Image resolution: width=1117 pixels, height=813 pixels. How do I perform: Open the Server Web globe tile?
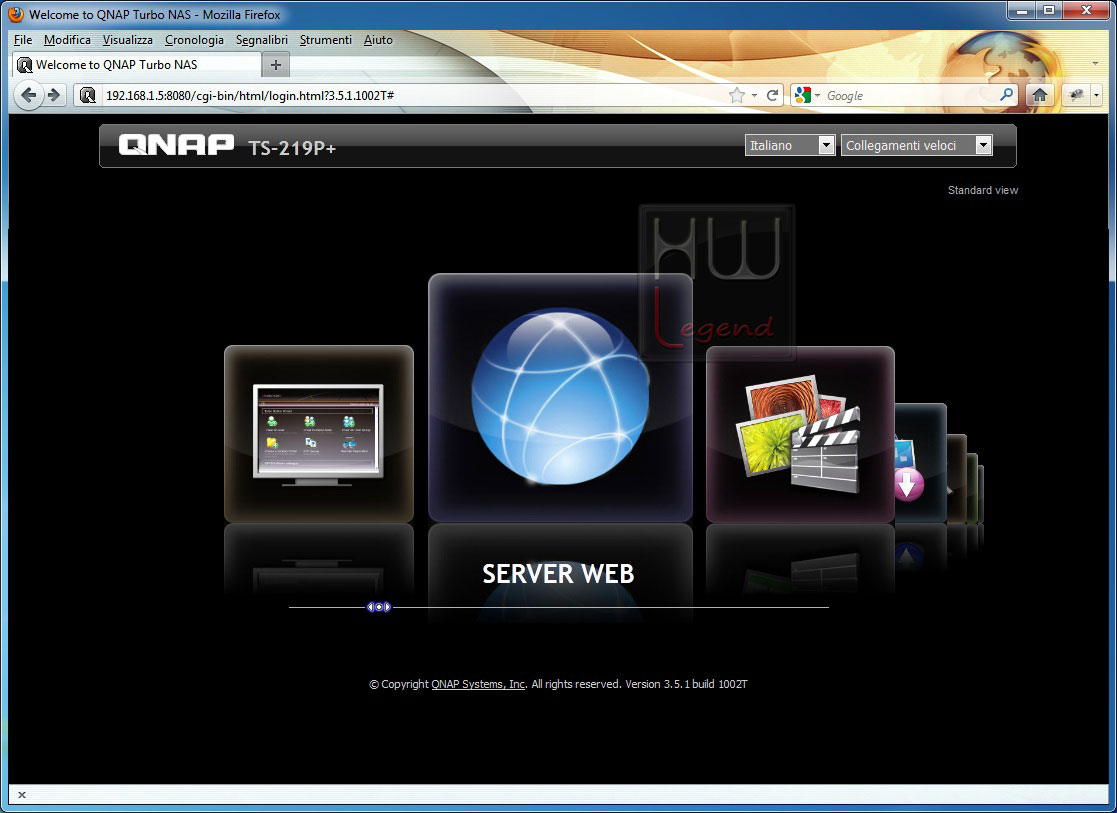click(x=560, y=398)
